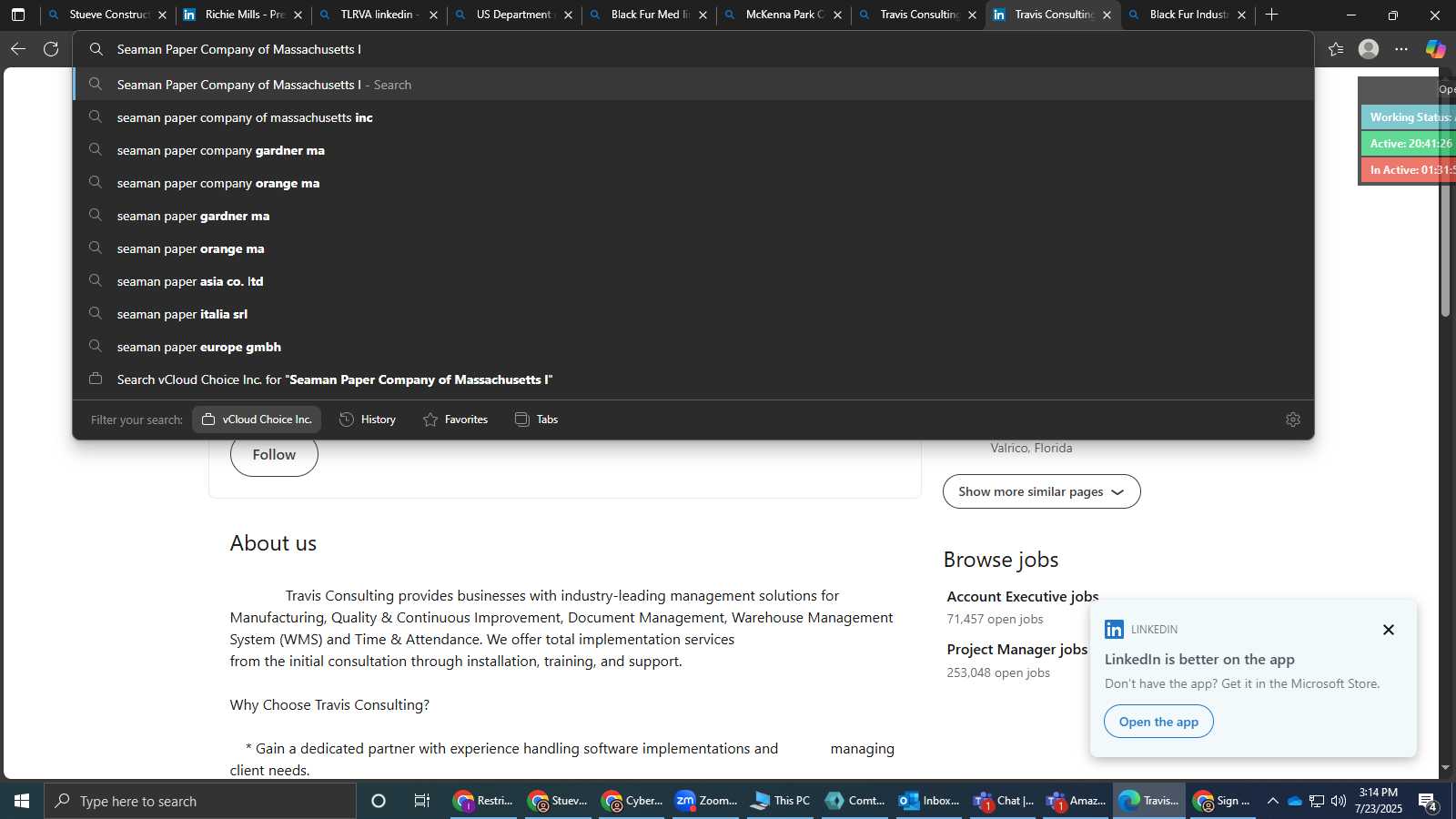Click the browser back arrow

(18, 49)
